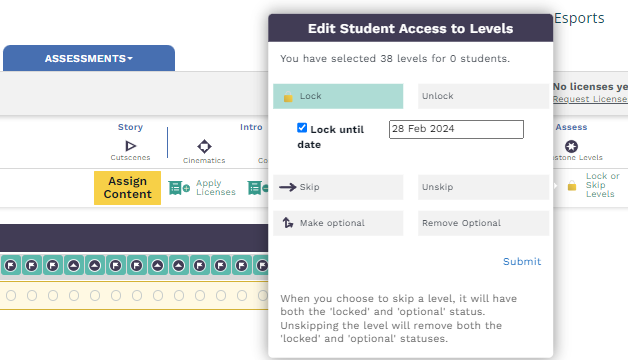The width and height of the screenshot is (628, 360).
Task: Open the Request License link
Action: 590,99
